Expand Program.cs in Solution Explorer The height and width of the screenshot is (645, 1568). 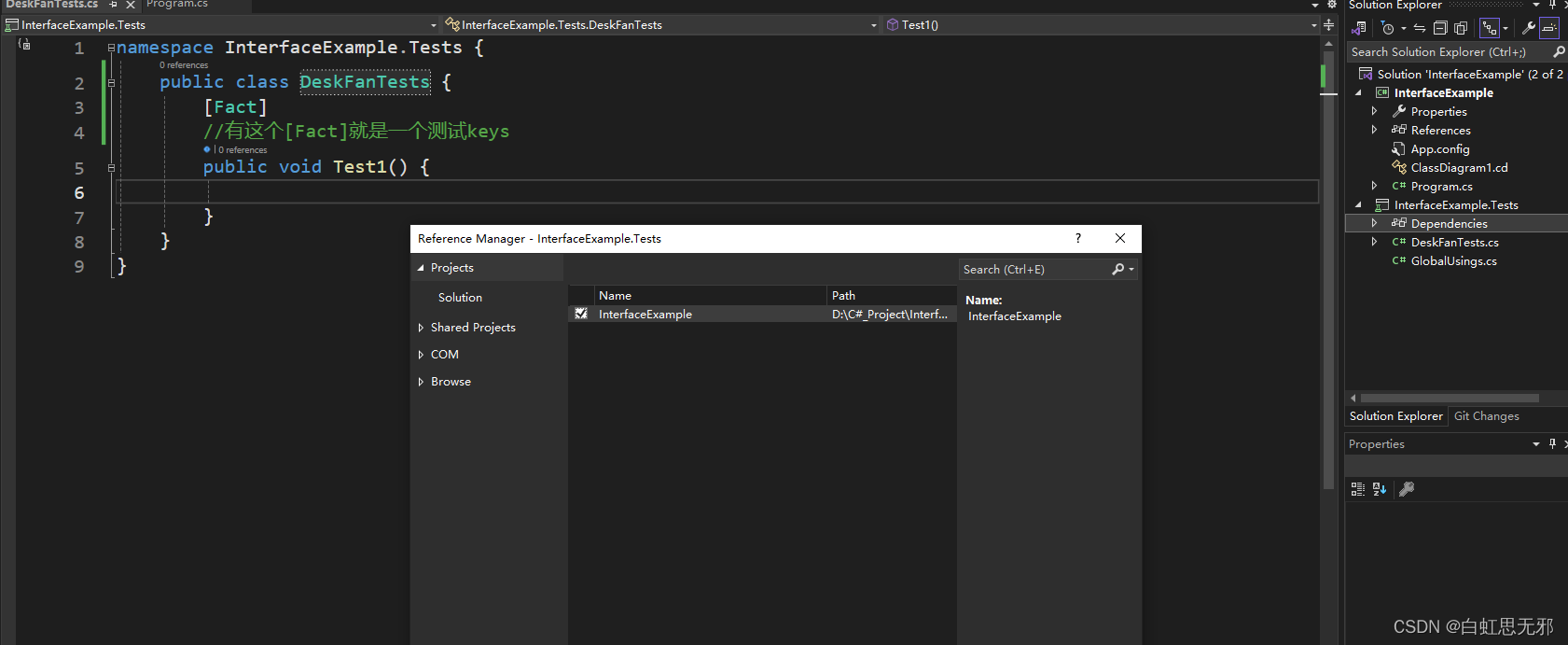coord(1374,186)
